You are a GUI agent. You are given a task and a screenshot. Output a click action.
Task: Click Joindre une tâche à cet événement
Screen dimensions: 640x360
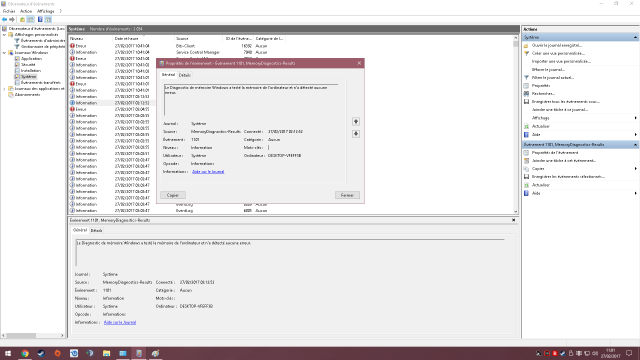tap(564, 161)
